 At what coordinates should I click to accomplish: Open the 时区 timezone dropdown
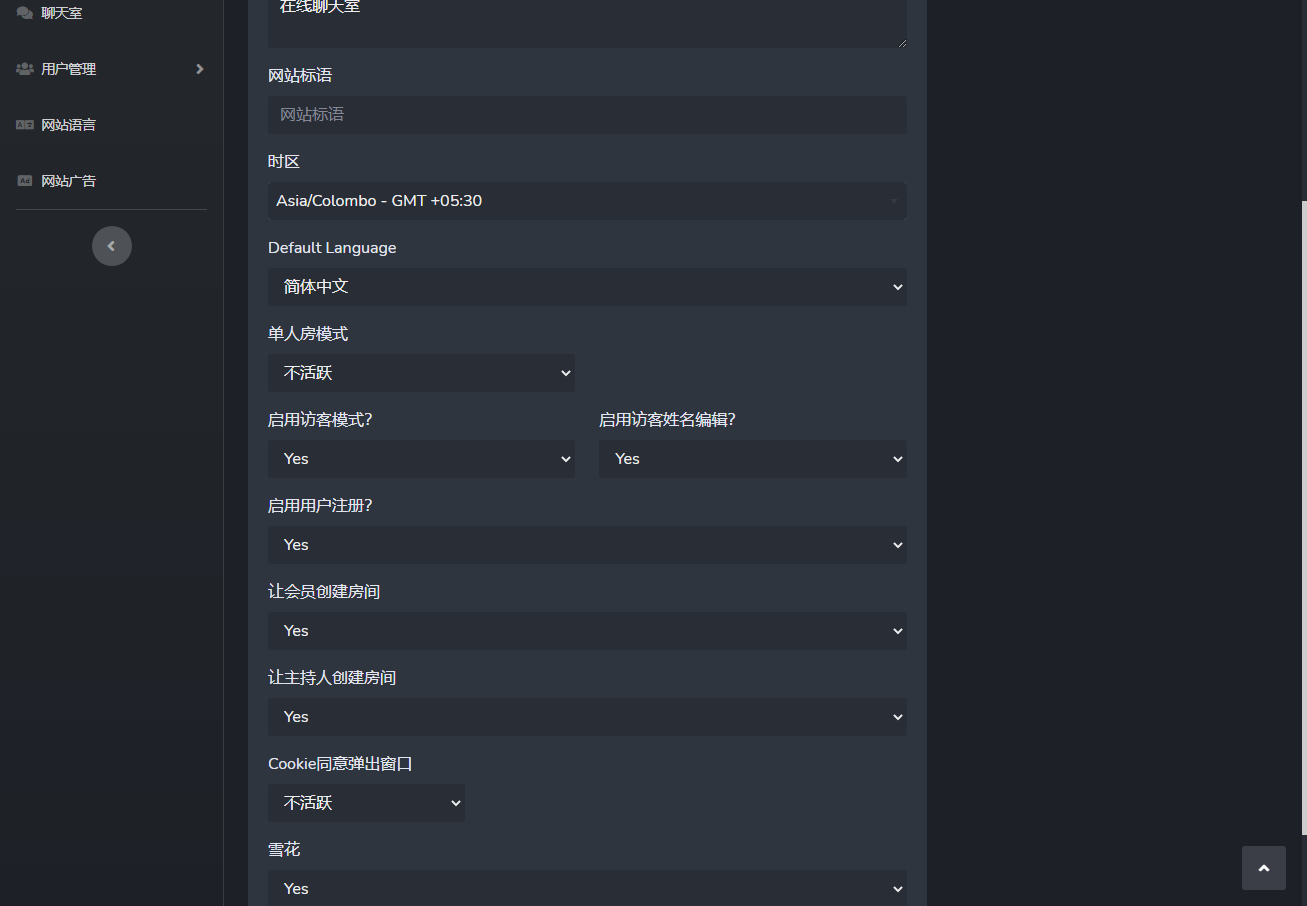click(x=587, y=201)
